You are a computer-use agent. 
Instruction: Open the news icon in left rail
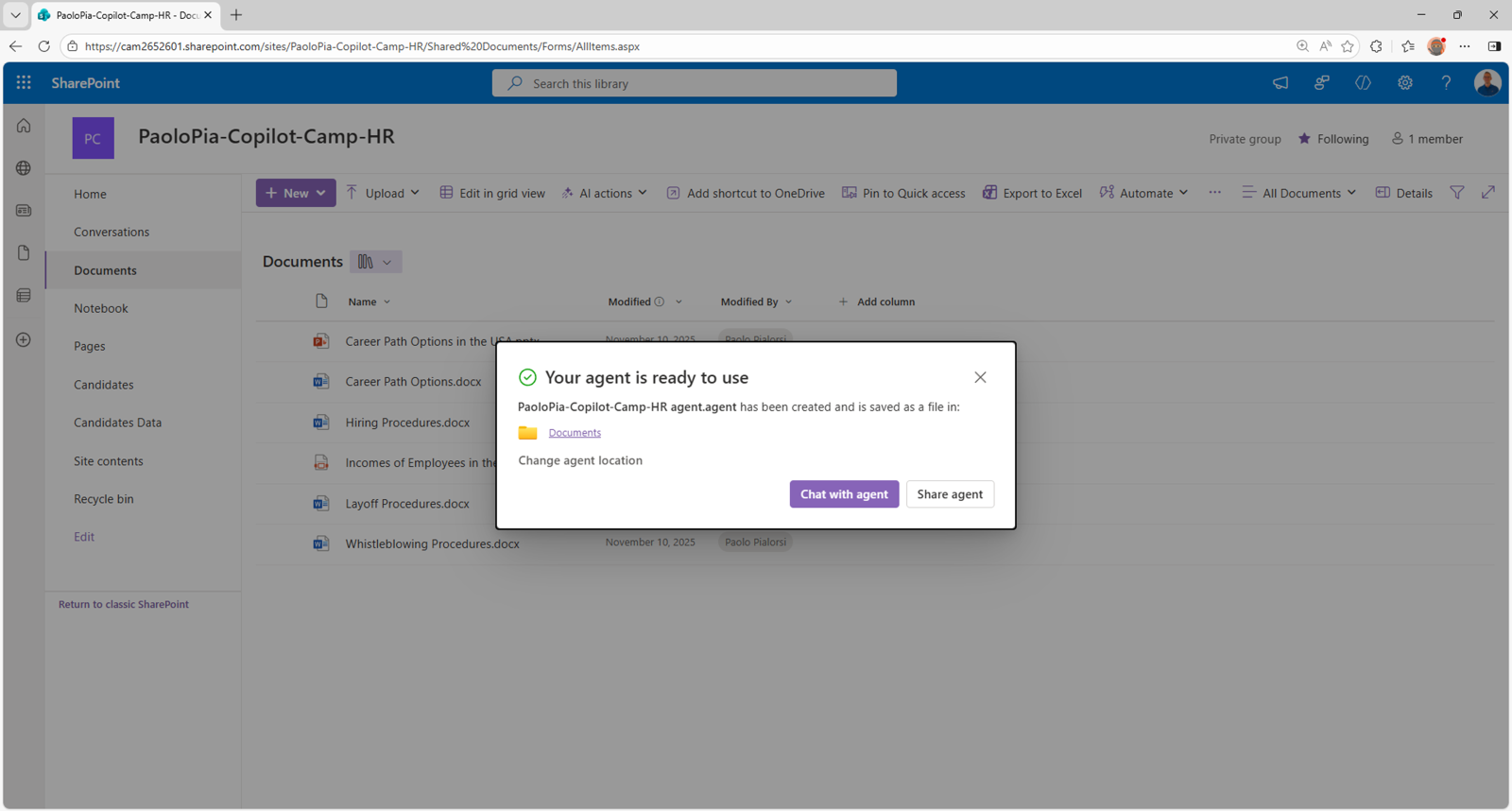24,211
